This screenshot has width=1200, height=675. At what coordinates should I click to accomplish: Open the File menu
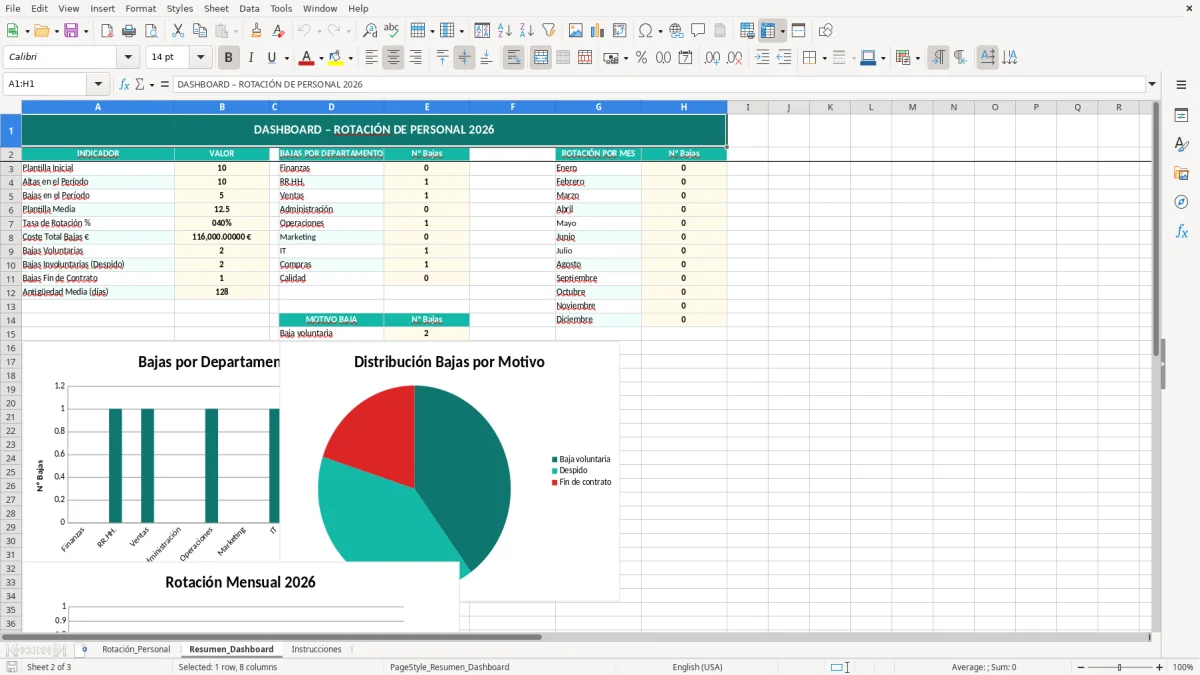(x=13, y=8)
